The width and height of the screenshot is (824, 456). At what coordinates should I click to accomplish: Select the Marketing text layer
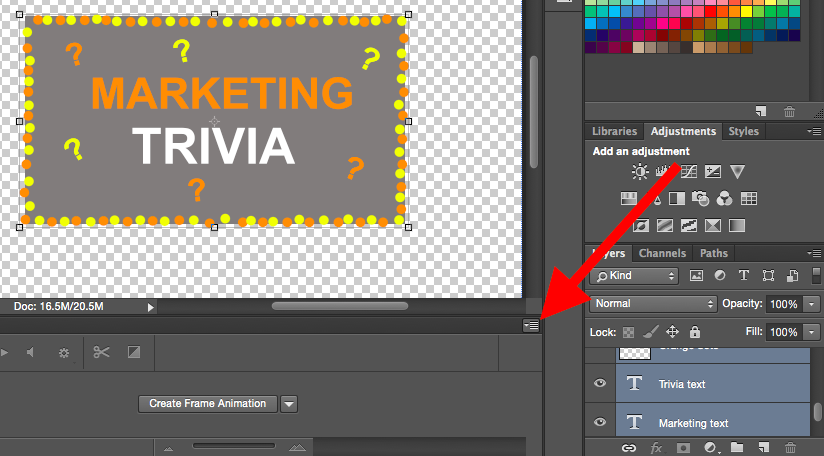[713, 422]
